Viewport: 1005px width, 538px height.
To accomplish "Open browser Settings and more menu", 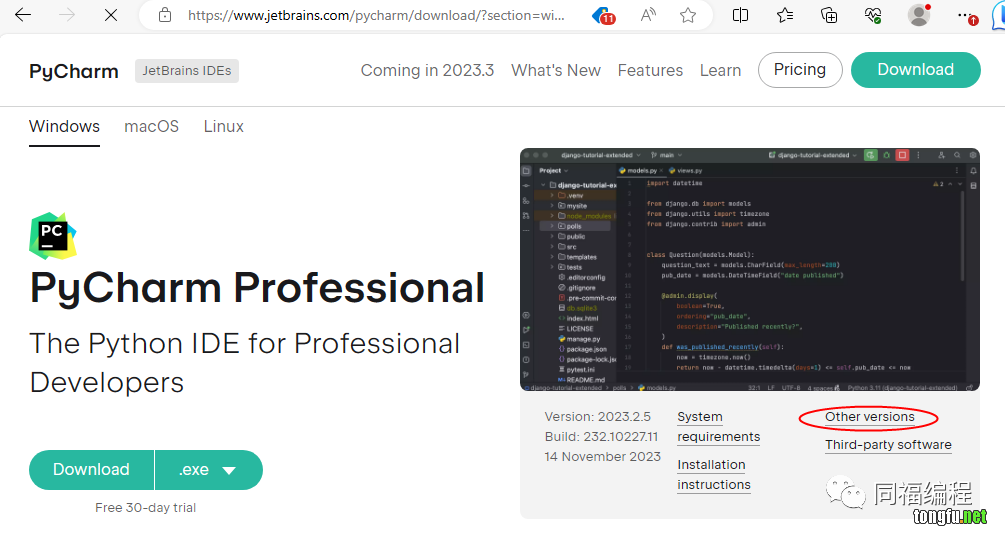I will (x=966, y=15).
